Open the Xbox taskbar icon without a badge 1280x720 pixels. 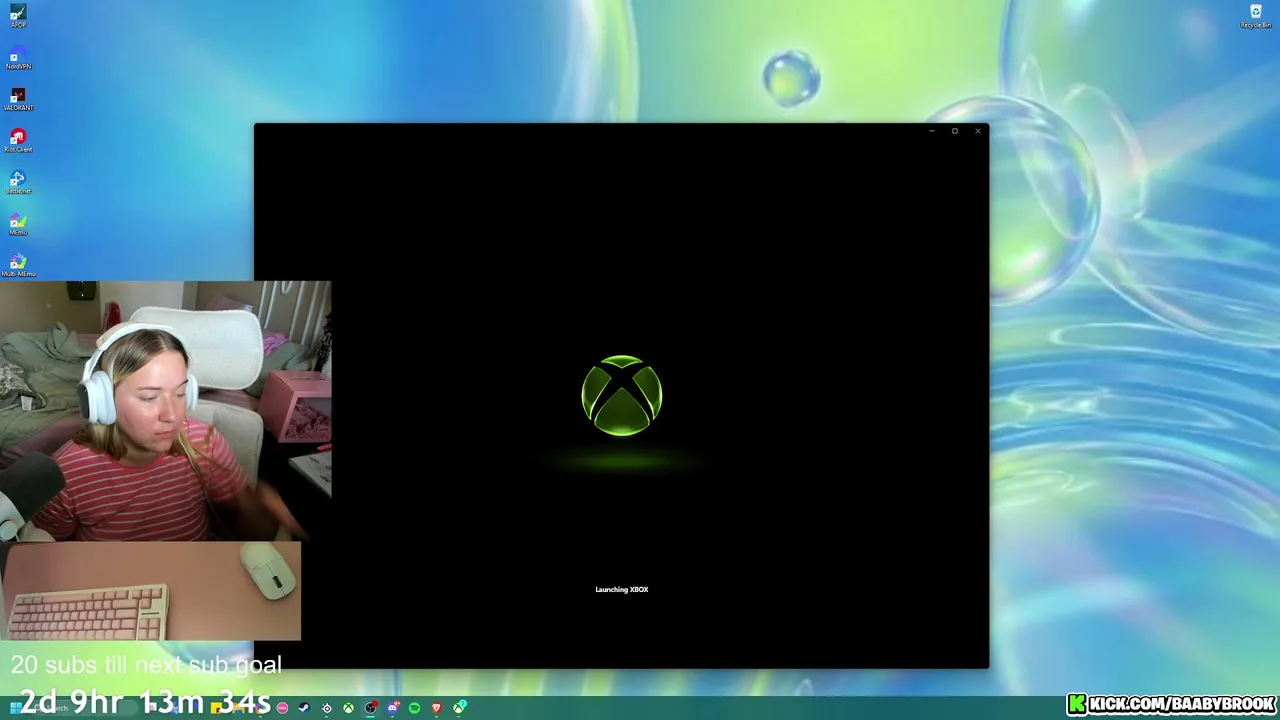coord(348,708)
